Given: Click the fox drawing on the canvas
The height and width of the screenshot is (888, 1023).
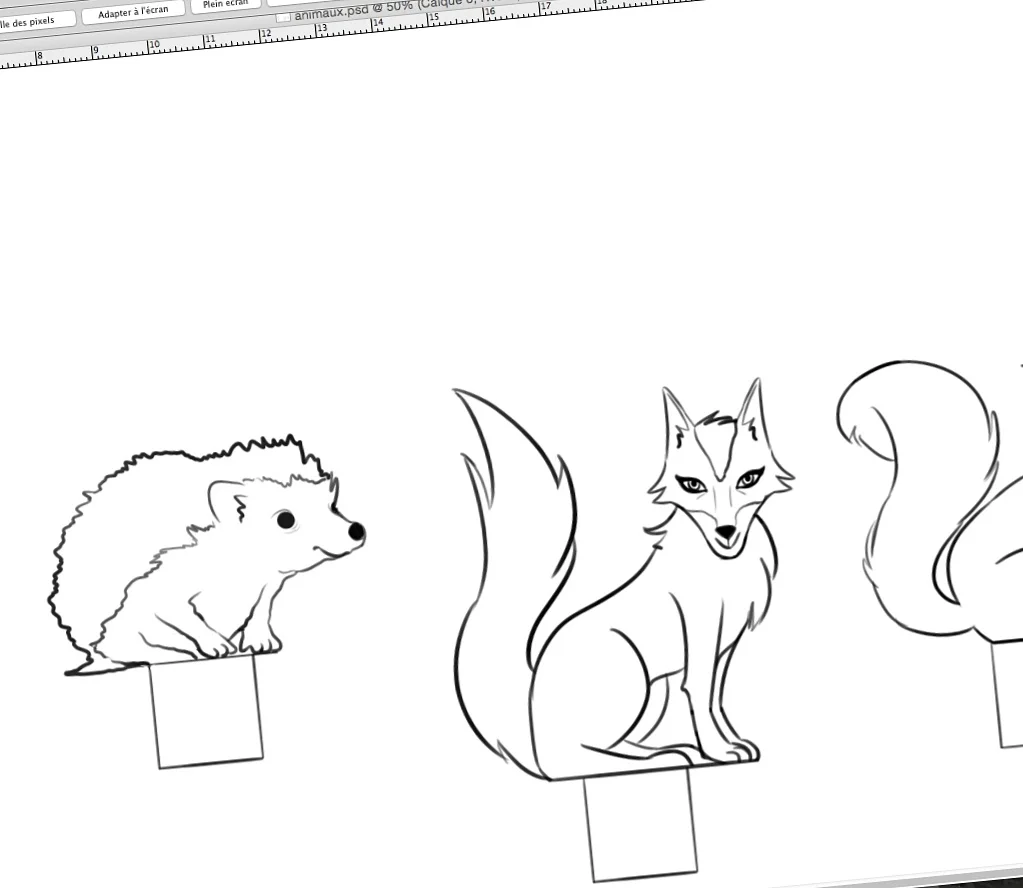Looking at the screenshot, I should [623, 579].
